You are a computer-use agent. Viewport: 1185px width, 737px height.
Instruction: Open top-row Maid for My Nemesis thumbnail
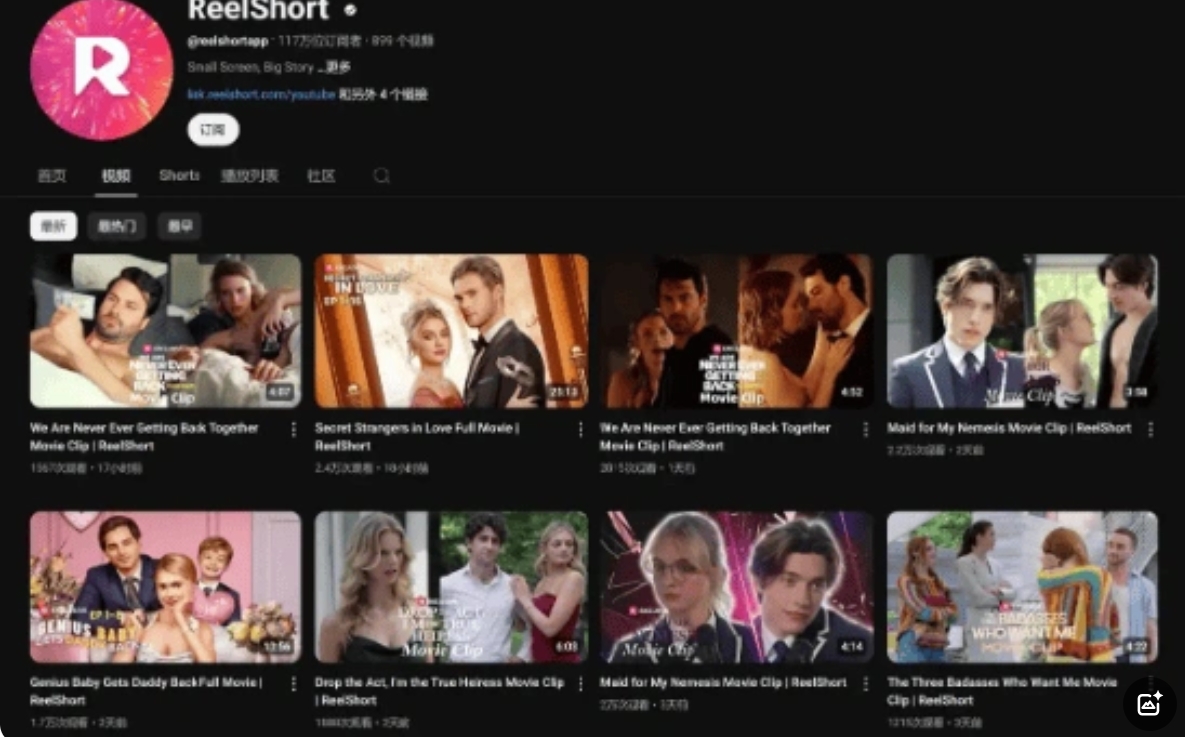1022,330
